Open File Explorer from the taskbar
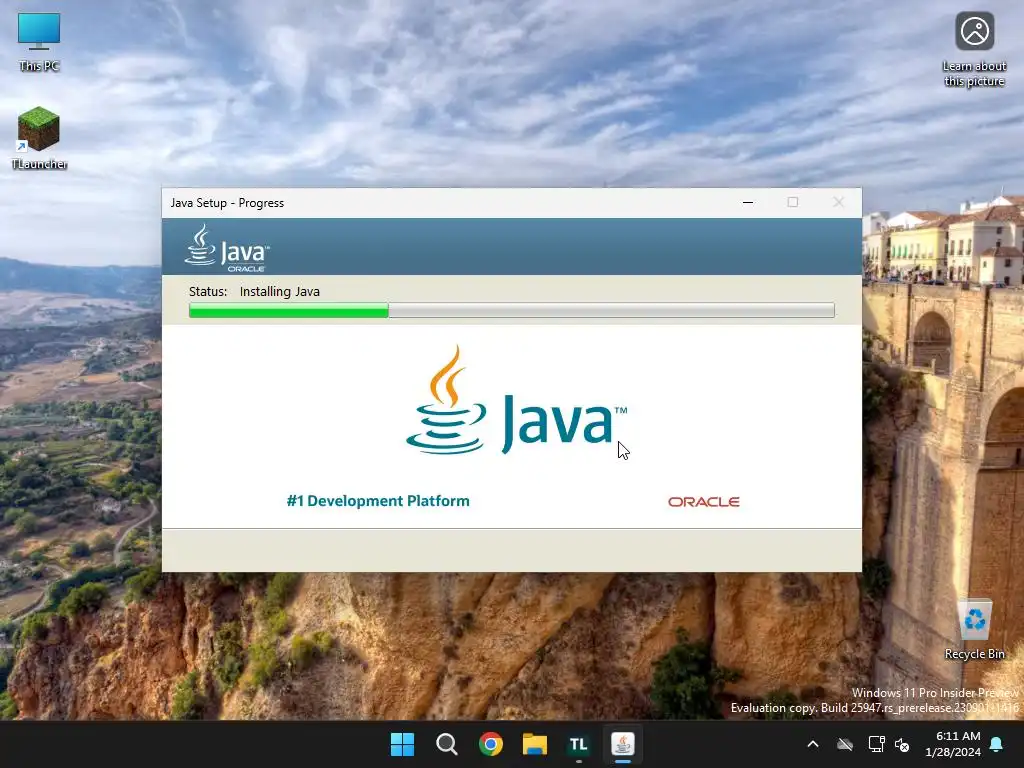This screenshot has height=768, width=1024. click(534, 744)
